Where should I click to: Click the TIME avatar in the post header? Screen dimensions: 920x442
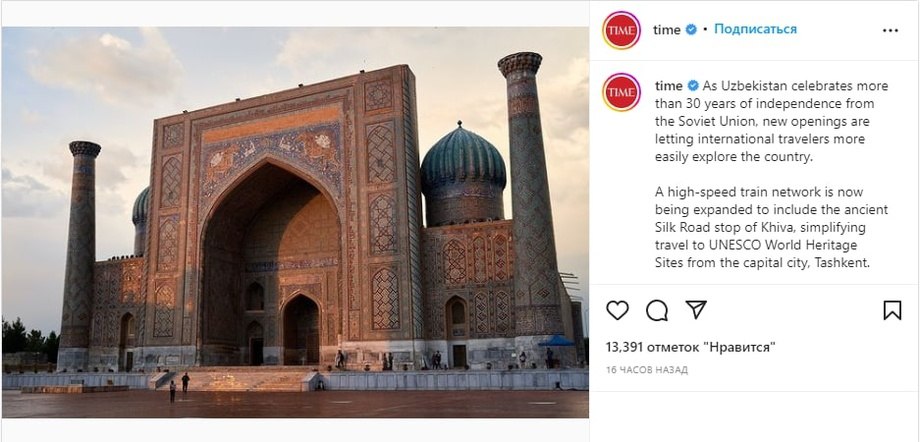coord(621,30)
